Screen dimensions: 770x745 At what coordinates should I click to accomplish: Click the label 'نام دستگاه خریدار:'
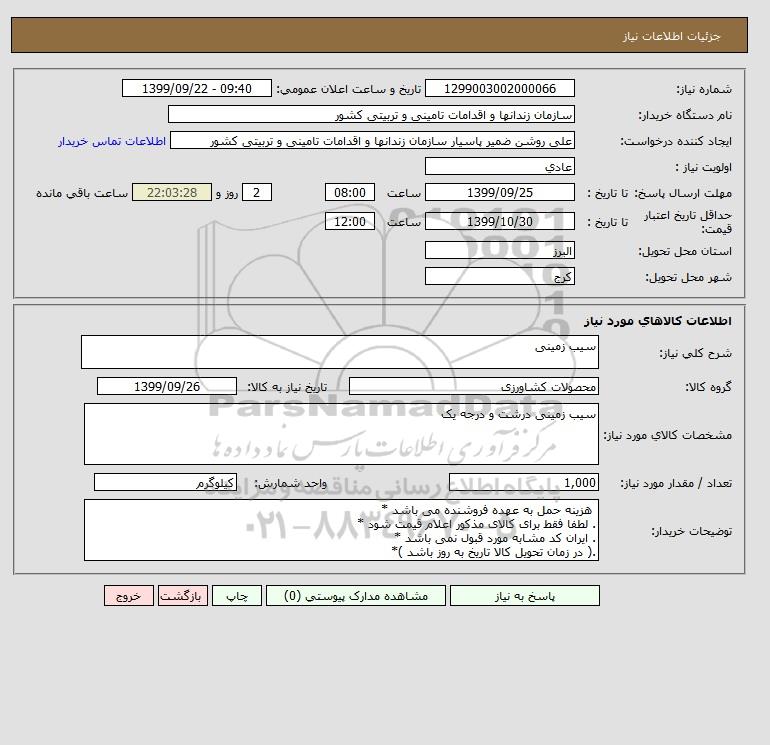(x=685, y=115)
